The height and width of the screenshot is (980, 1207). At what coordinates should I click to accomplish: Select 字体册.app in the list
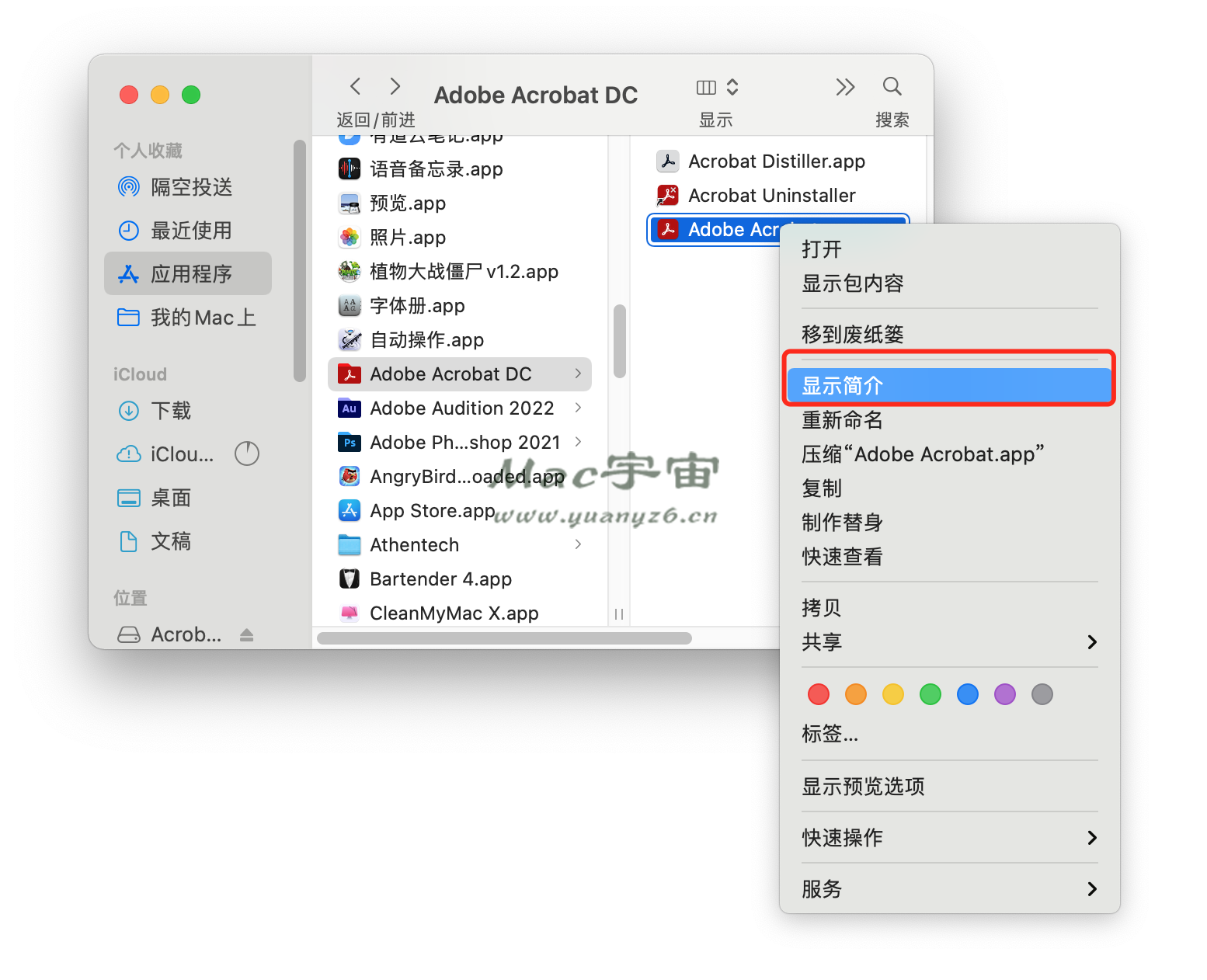pyautogui.click(x=460, y=306)
